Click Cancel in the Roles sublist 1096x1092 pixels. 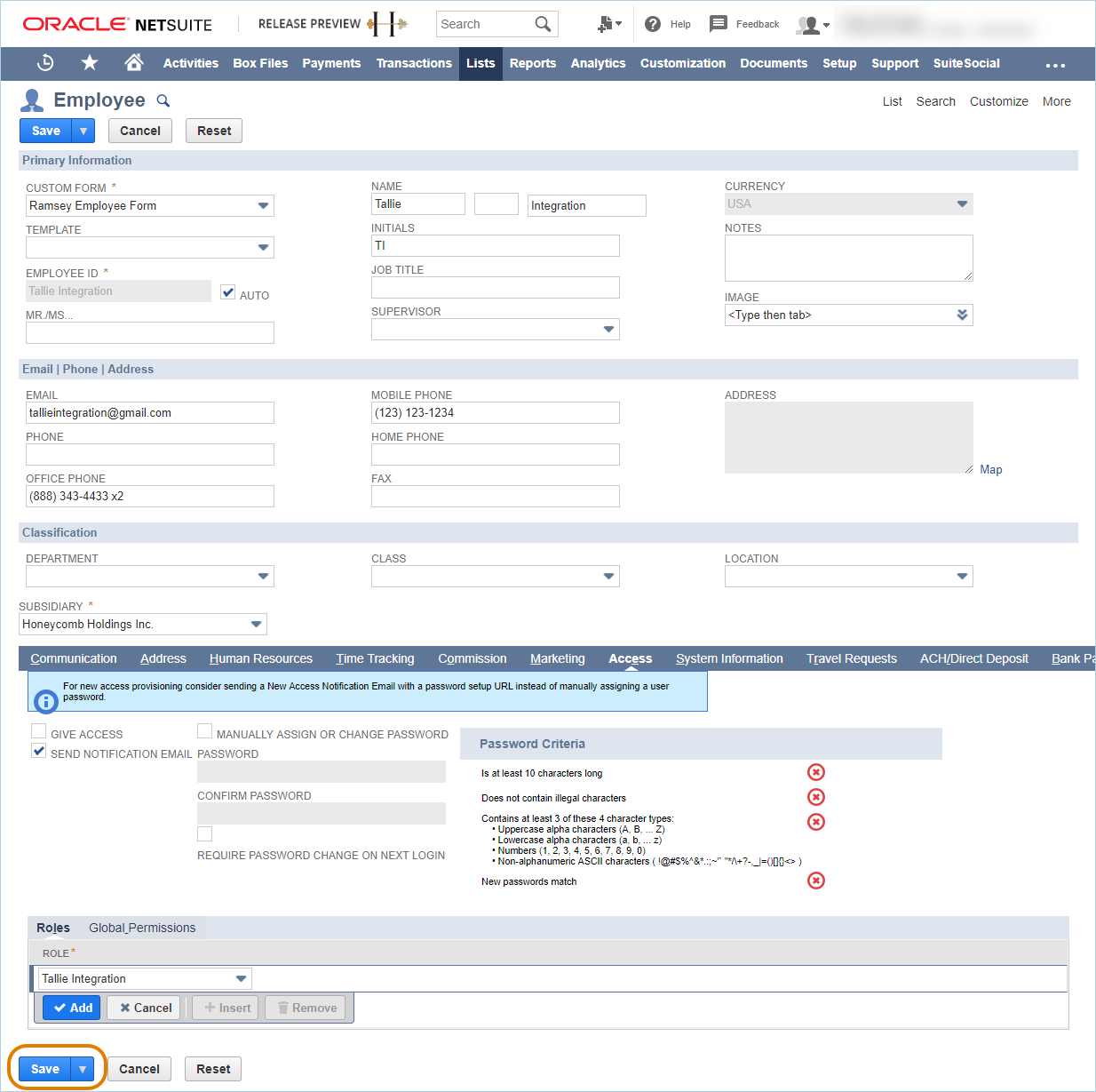144,1008
